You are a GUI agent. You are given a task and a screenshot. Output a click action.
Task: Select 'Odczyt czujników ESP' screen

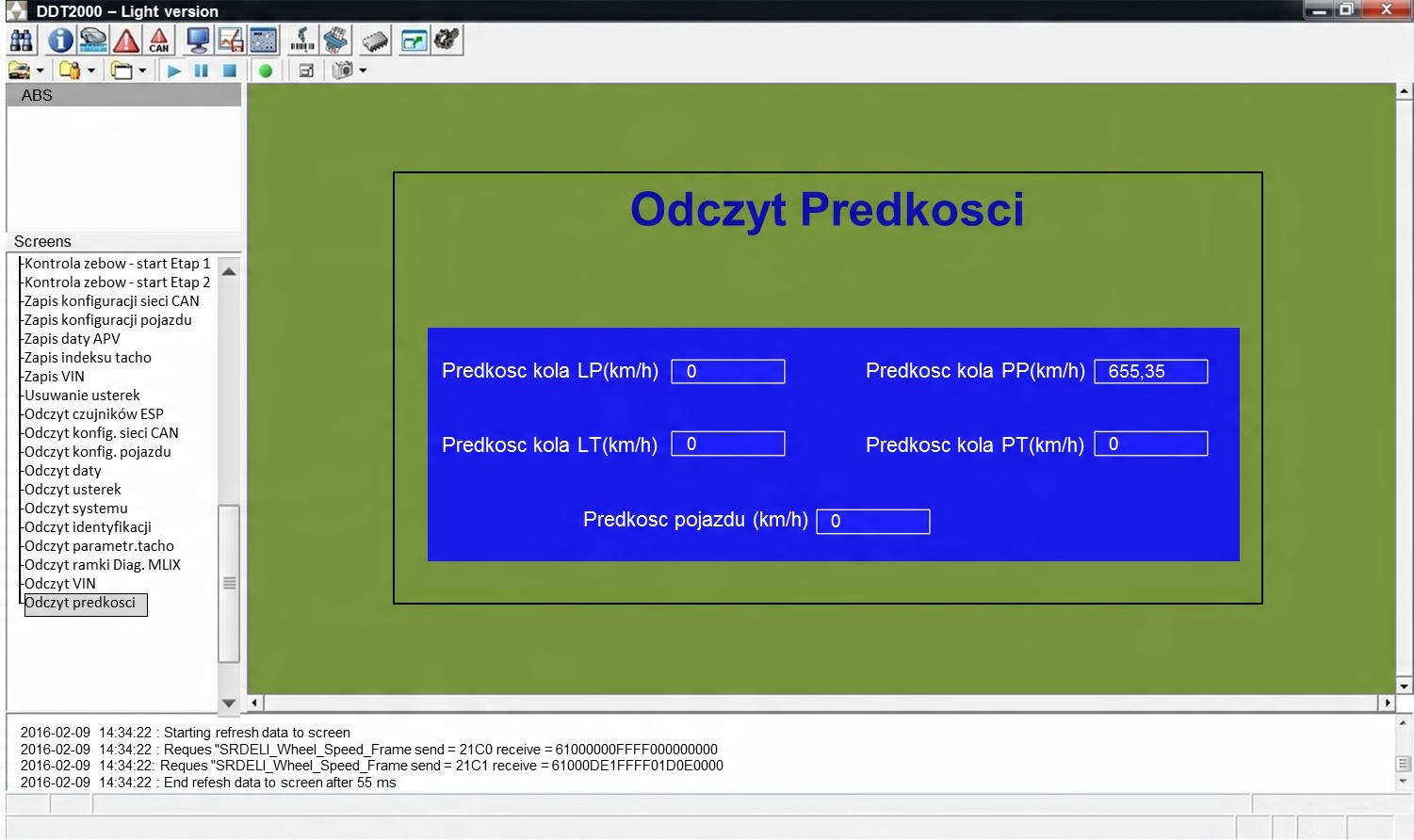tap(94, 414)
